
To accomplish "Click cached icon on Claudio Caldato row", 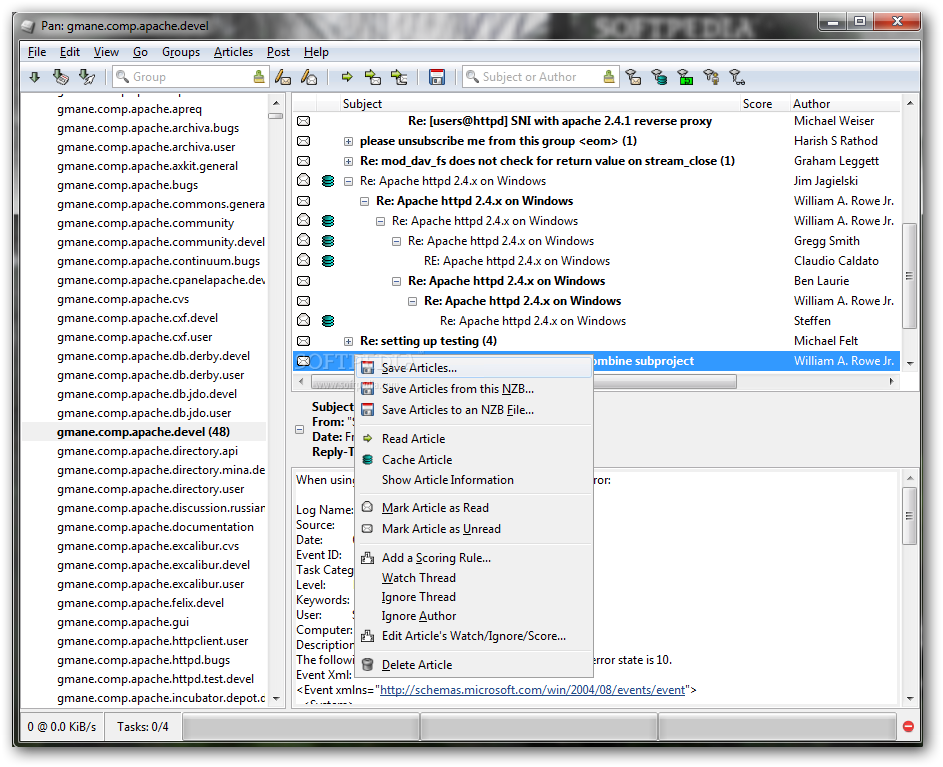I will (328, 261).
